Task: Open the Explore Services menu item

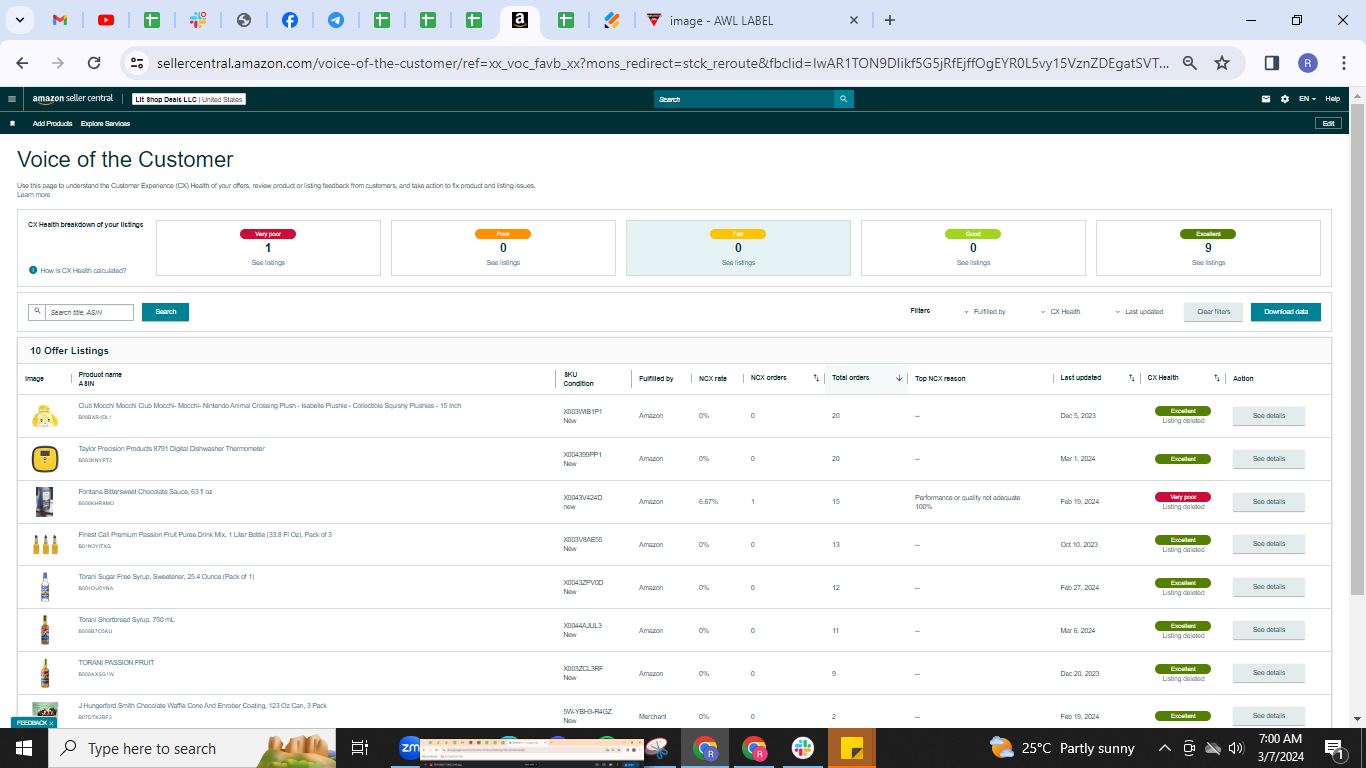Action: (x=105, y=124)
